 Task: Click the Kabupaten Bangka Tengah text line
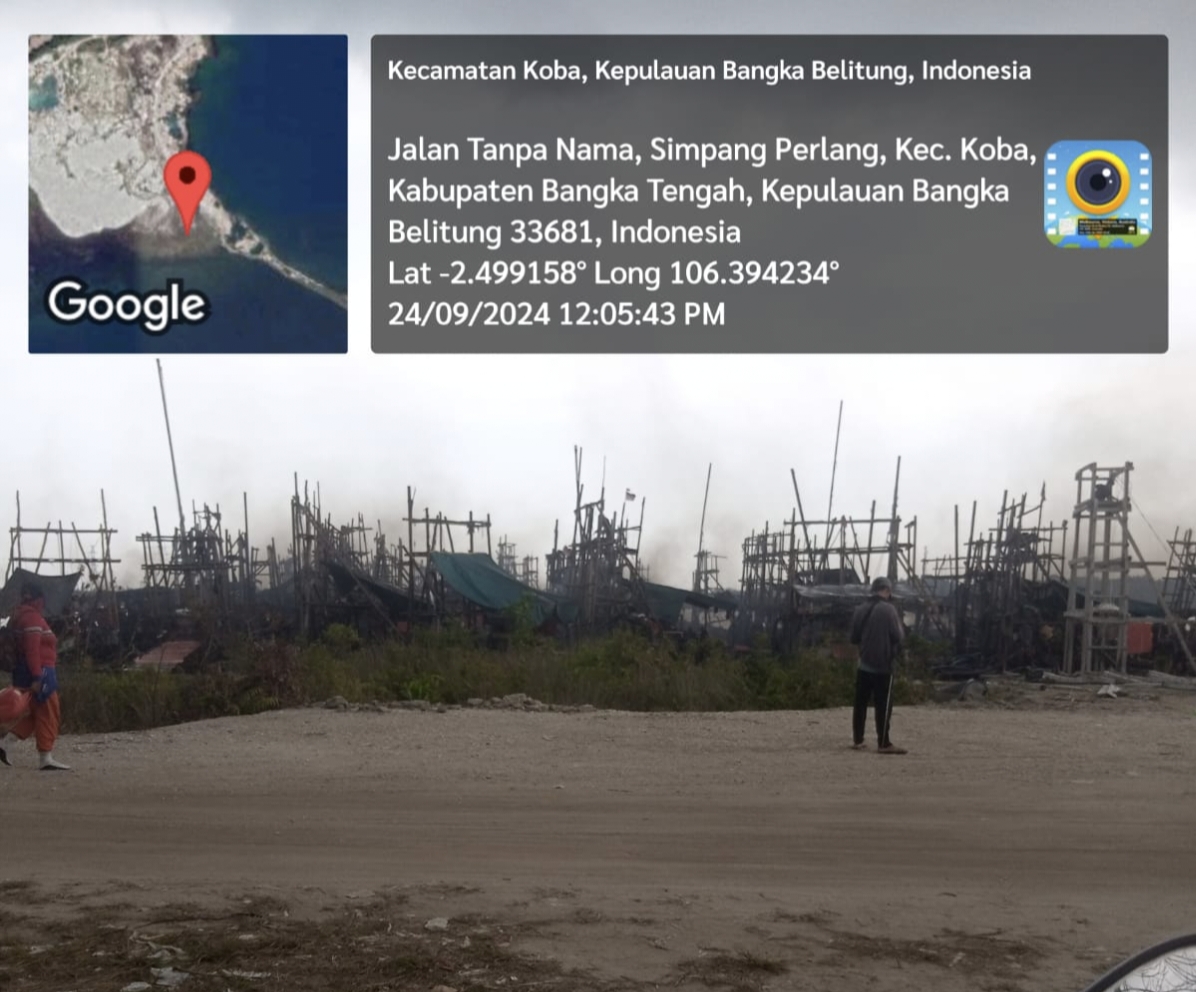coord(699,191)
